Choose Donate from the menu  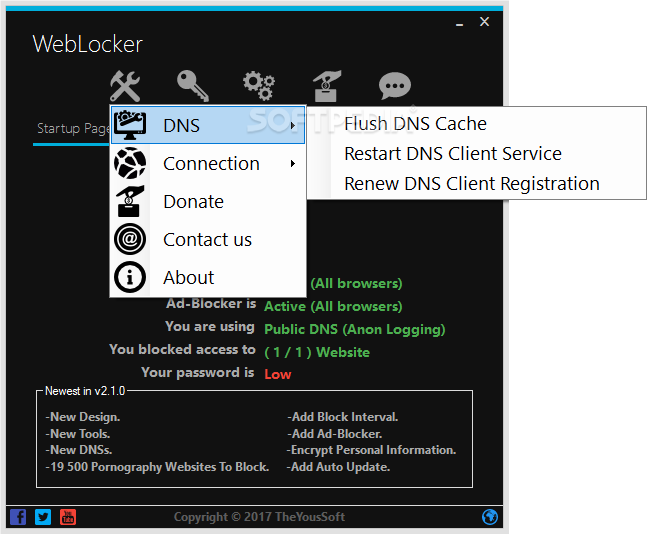point(208,201)
